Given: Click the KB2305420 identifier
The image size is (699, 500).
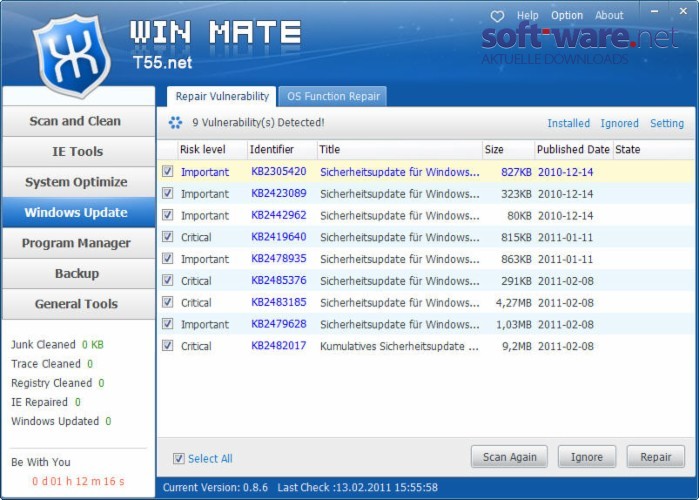Looking at the screenshot, I should click(x=279, y=172).
